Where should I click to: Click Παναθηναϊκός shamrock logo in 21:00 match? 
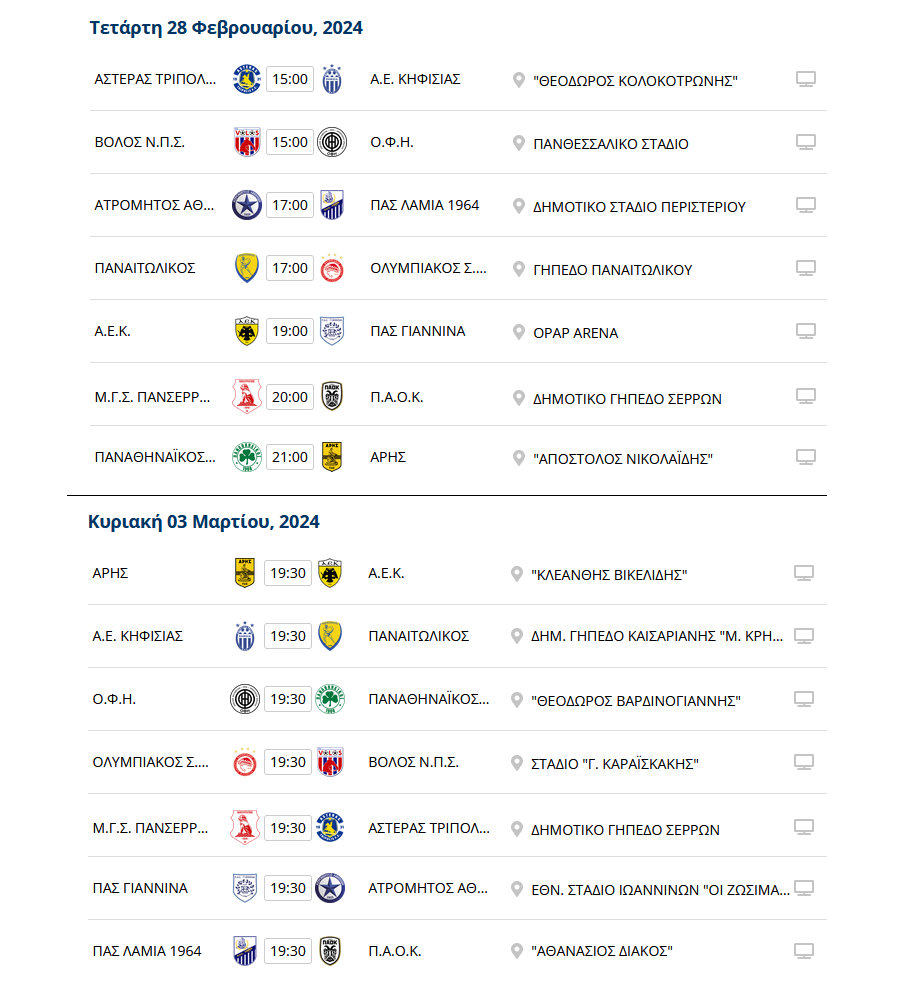247,457
